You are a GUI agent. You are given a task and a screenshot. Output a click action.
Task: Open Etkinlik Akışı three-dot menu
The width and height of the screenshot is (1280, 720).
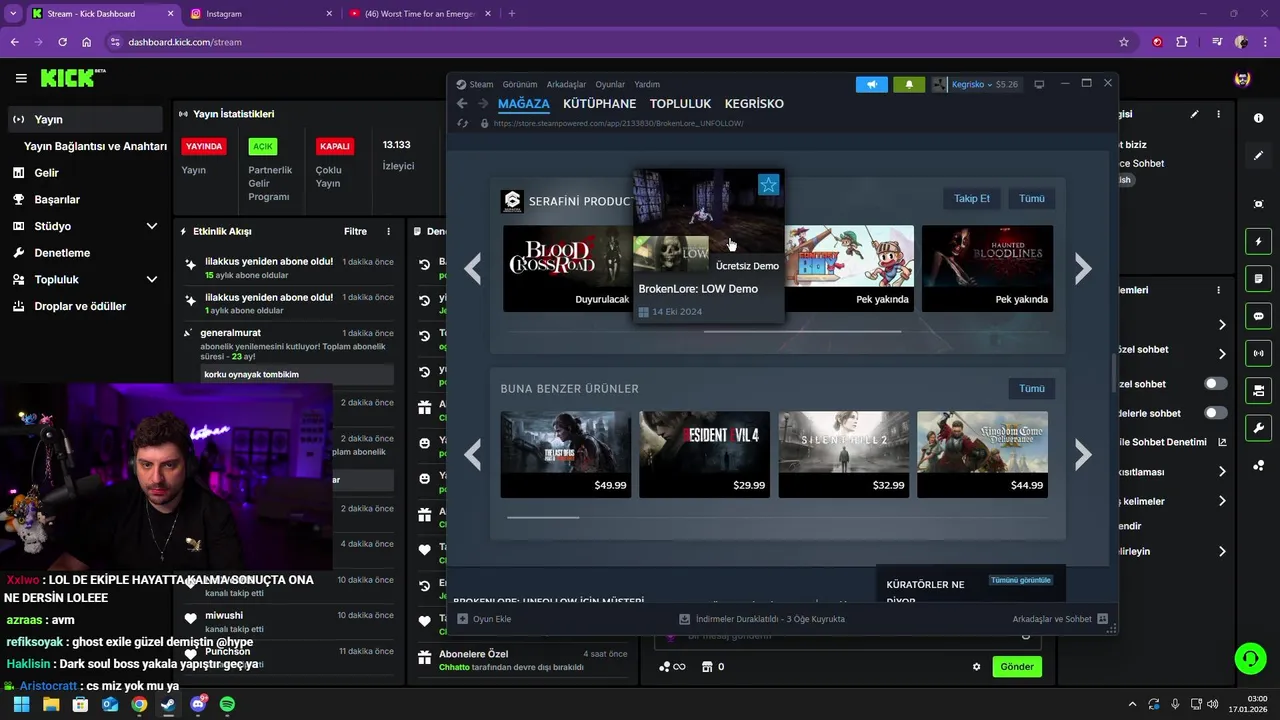coord(389,231)
